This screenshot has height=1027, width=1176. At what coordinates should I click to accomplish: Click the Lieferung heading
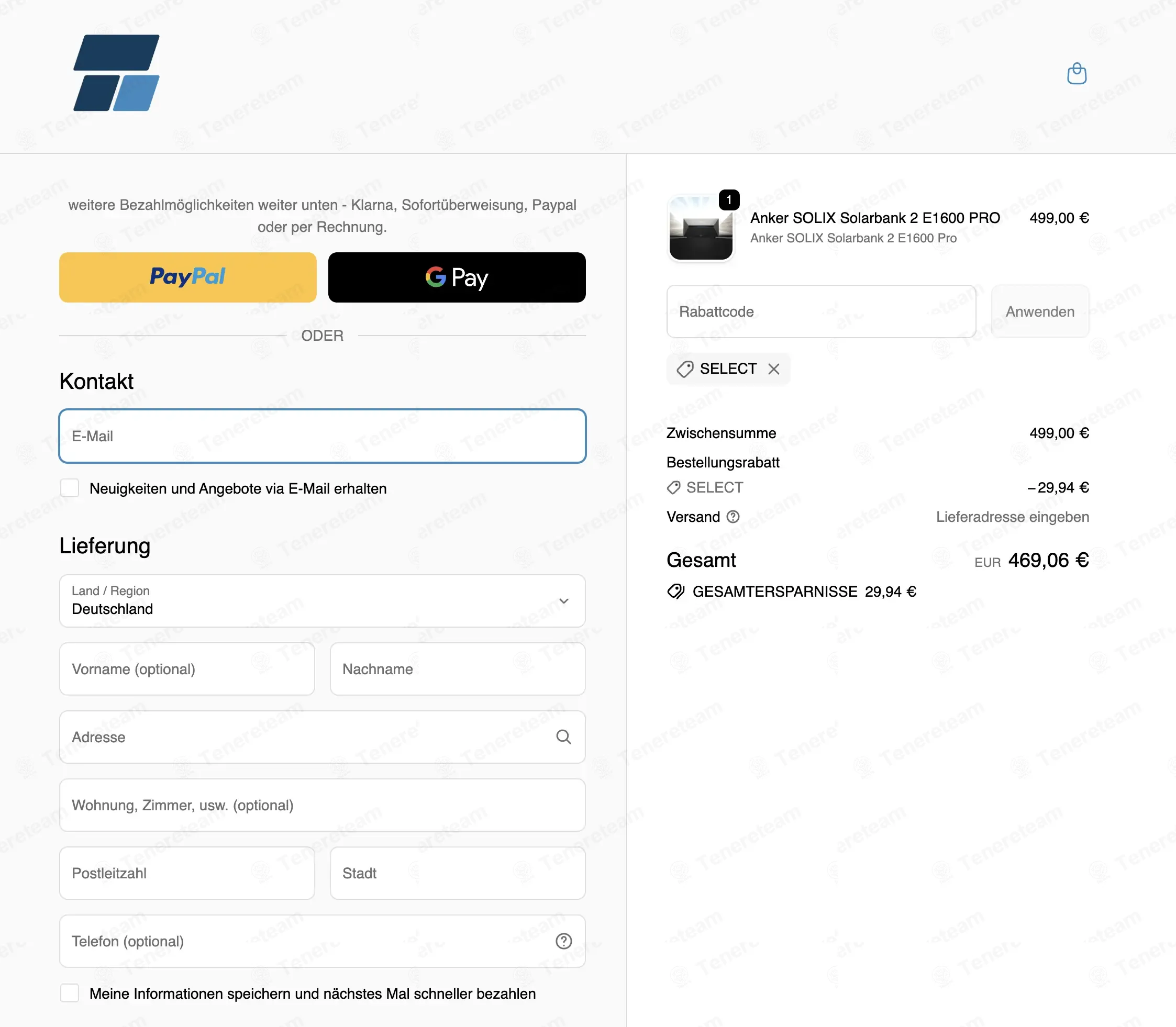pos(105,545)
